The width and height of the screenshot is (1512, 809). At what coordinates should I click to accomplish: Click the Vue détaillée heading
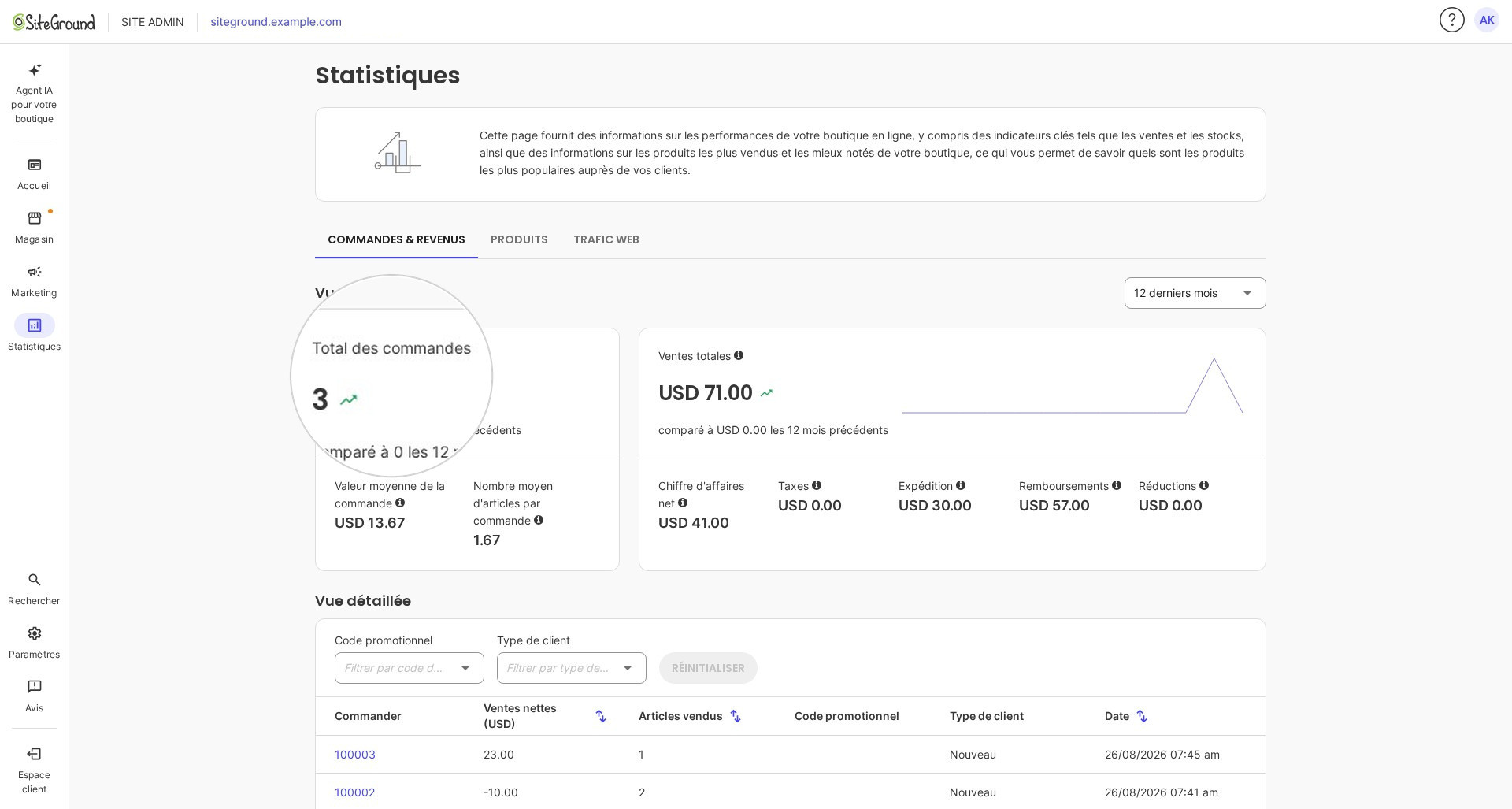point(363,601)
